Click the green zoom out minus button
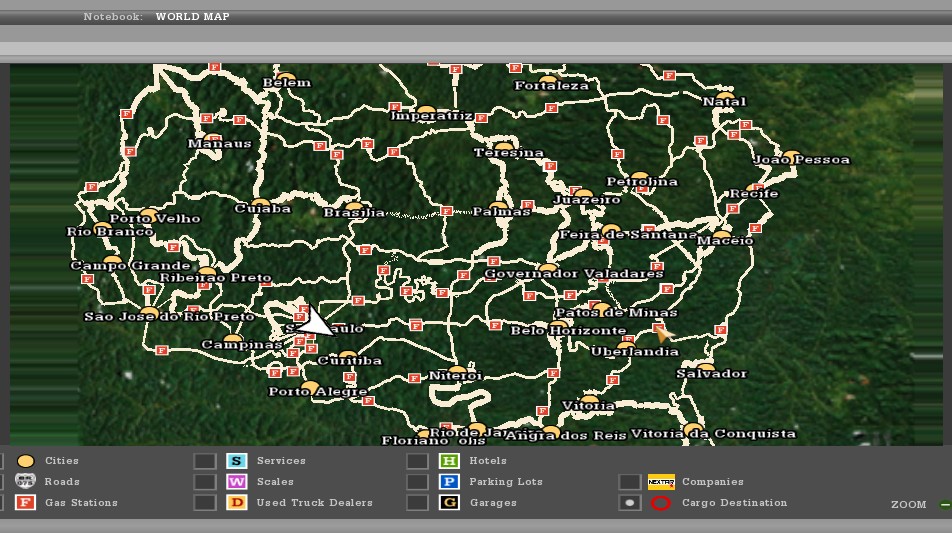Viewport: 952px width, 533px height. (x=944, y=505)
